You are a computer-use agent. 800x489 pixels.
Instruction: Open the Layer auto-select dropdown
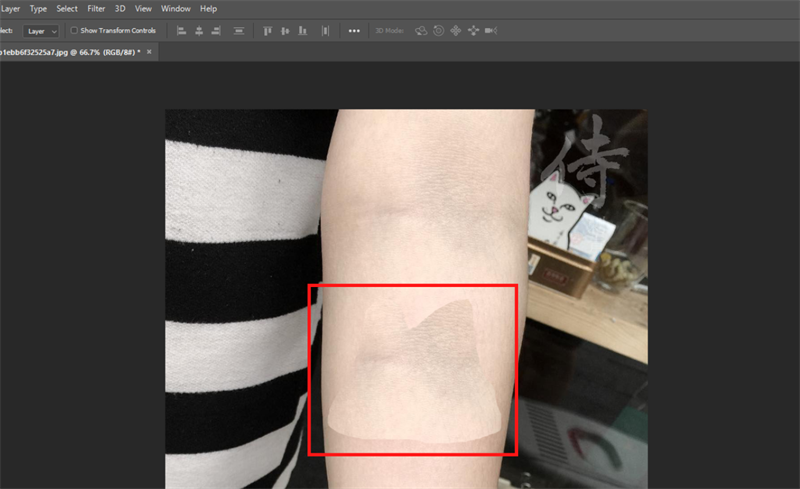(x=41, y=31)
